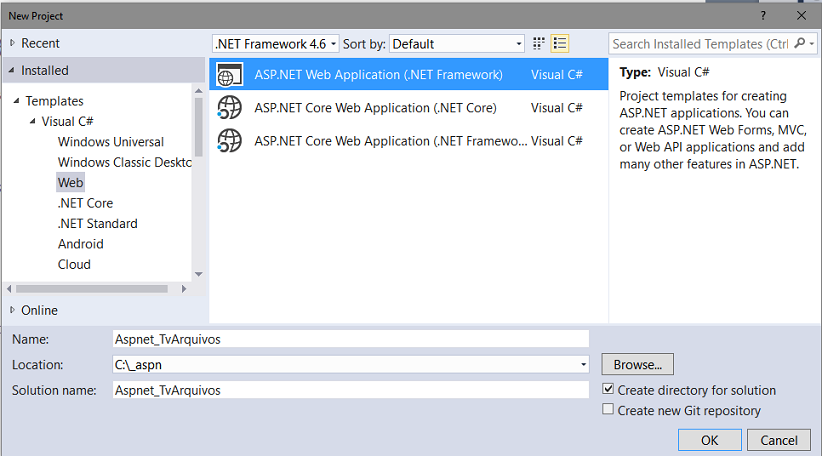Select Windows Universal template category

click(x=111, y=142)
